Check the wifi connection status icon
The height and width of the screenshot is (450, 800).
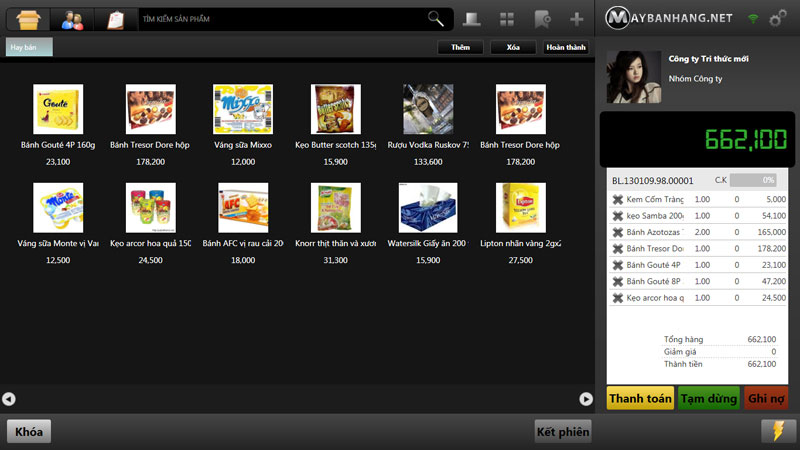[753, 19]
